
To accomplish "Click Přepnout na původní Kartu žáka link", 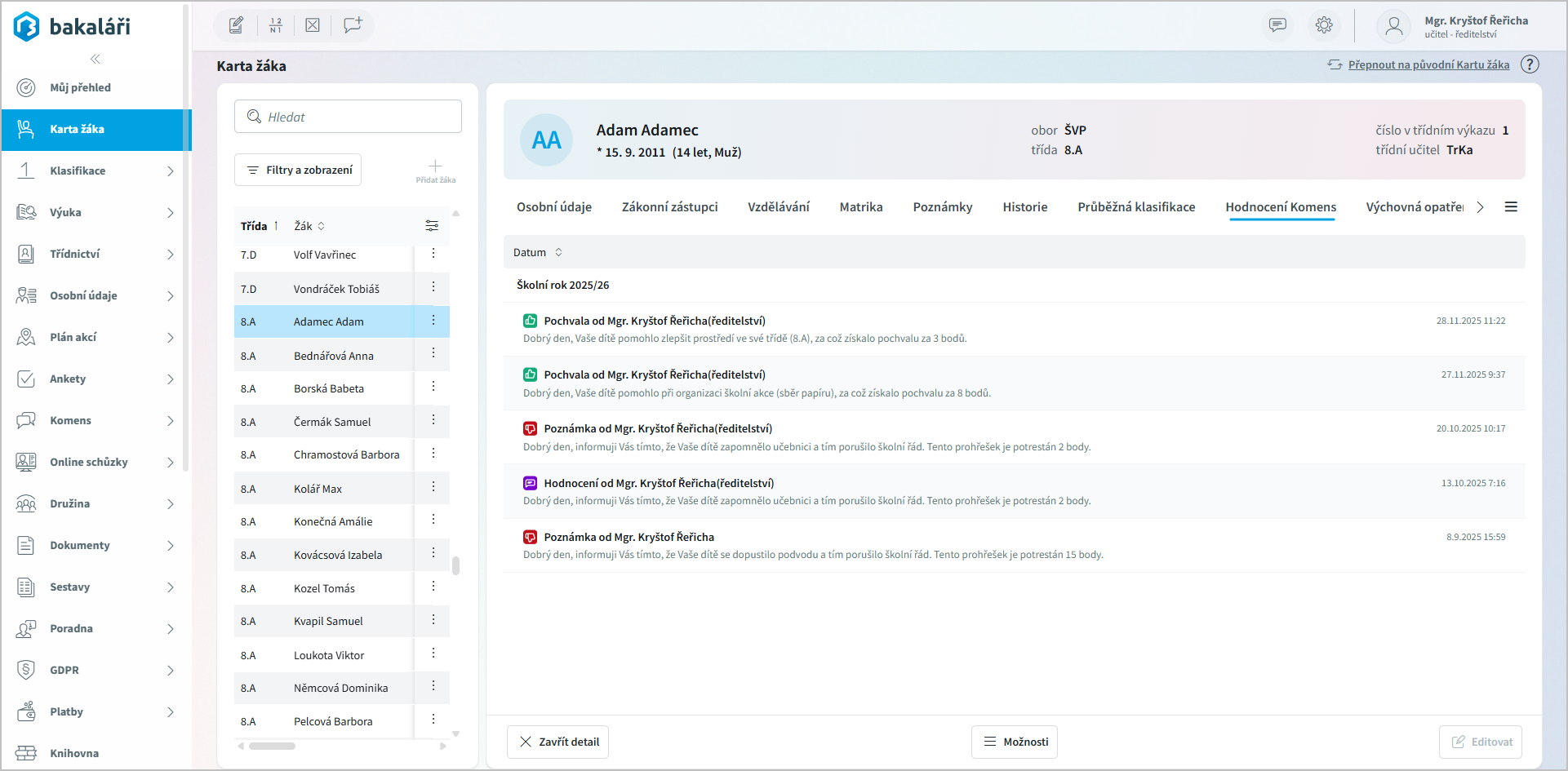I will click(1428, 64).
